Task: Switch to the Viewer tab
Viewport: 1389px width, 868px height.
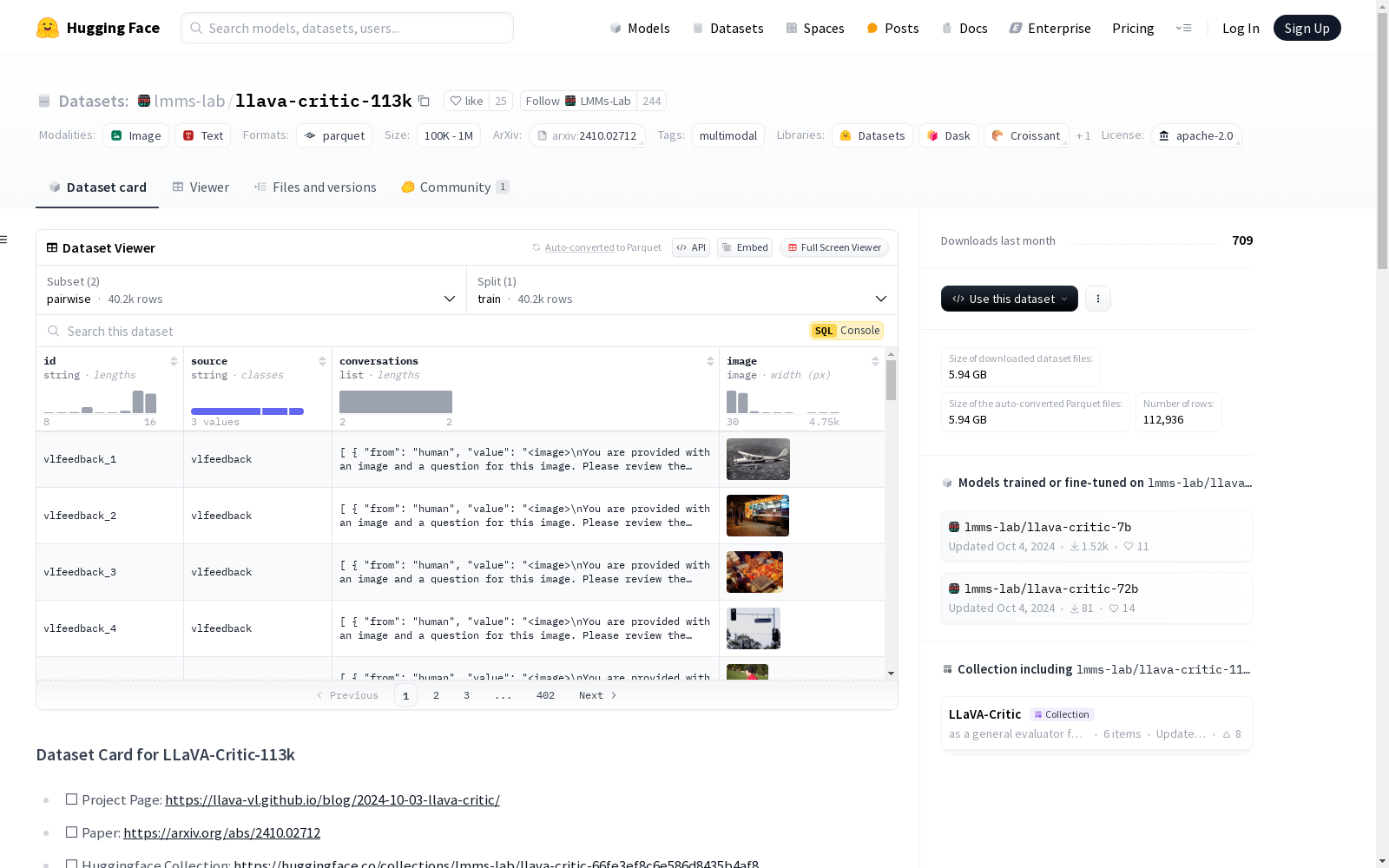Action: (201, 187)
